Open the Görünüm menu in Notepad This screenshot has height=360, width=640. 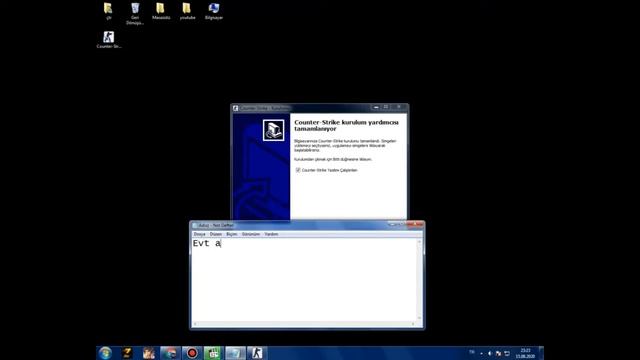251,234
